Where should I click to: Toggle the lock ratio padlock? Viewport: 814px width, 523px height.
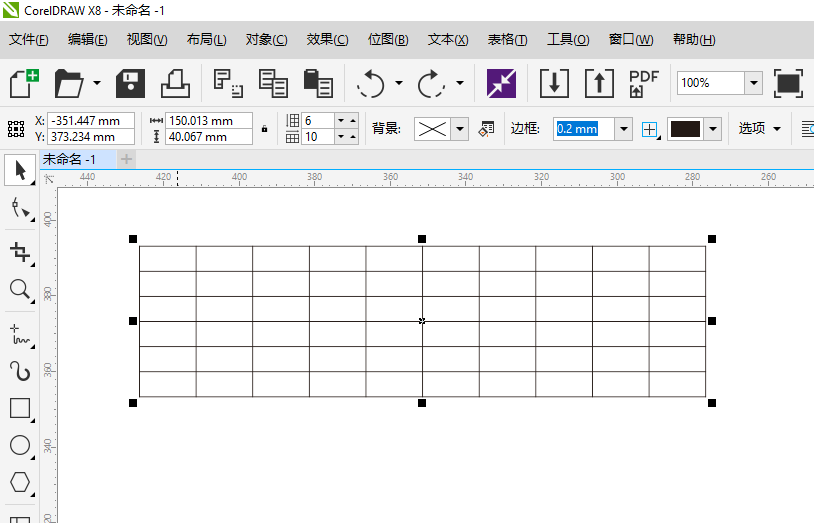coord(264,129)
